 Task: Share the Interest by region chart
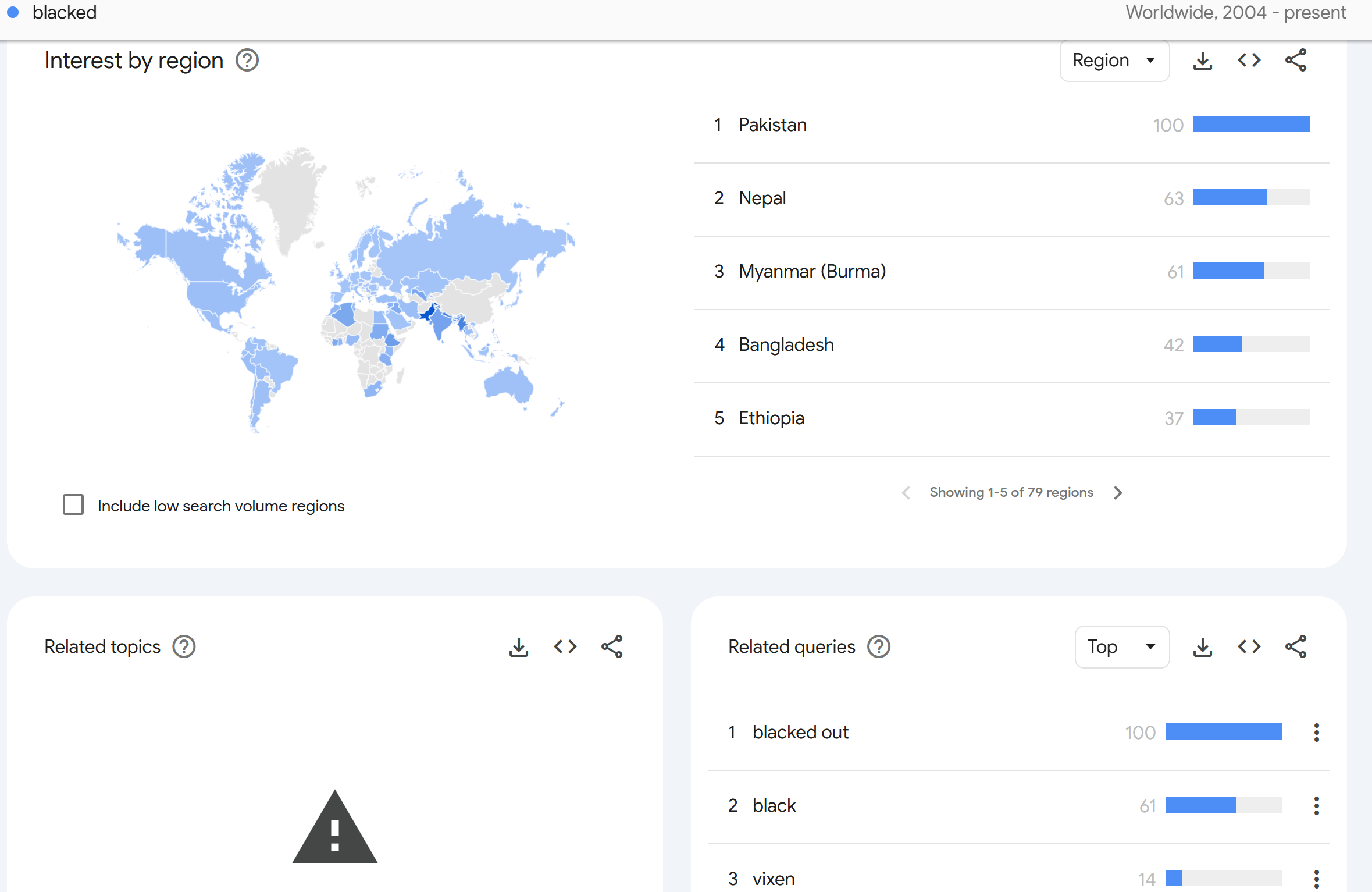tap(1295, 61)
